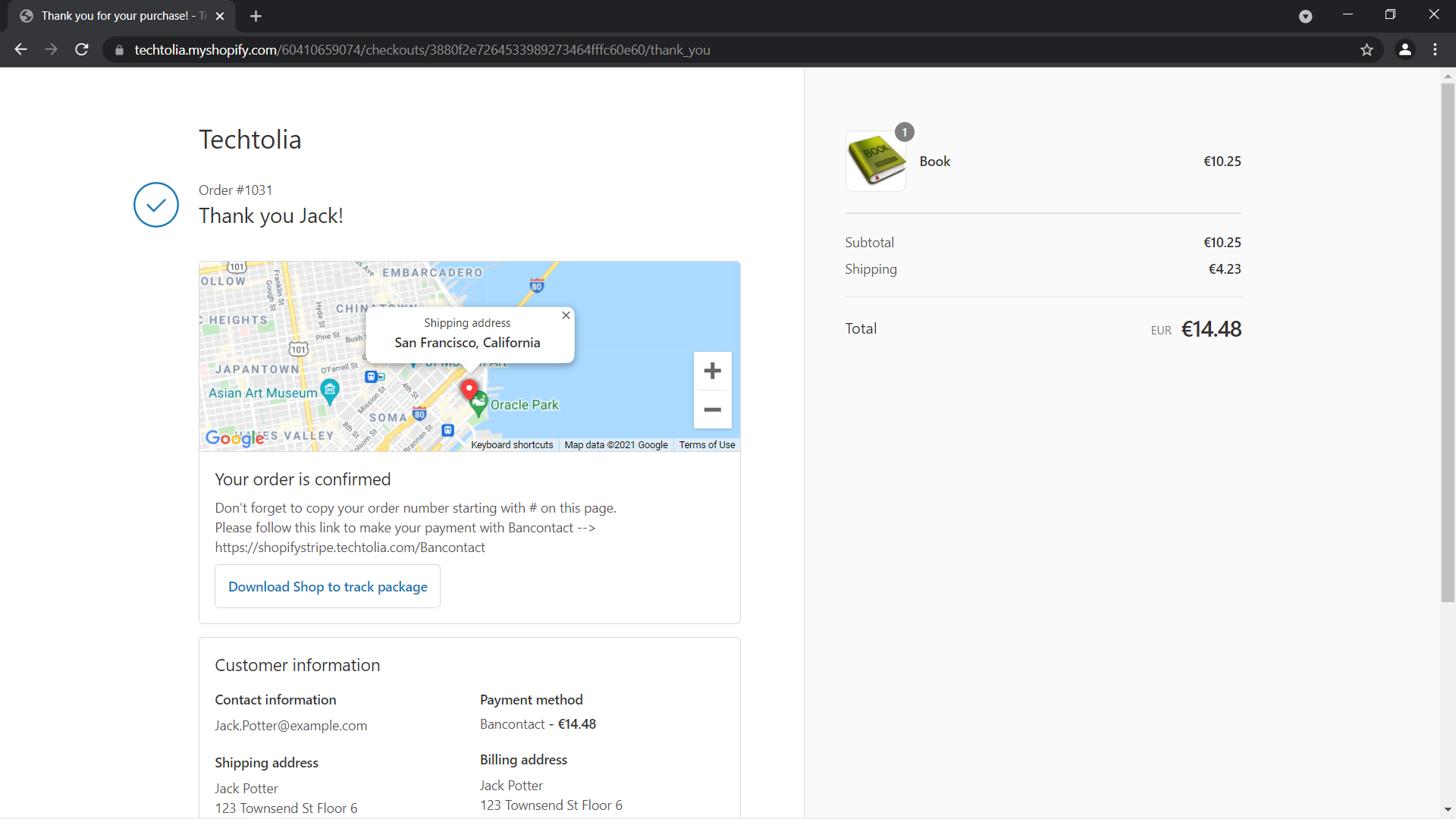Restore down the browser window
This screenshot has height=819, width=1456.
(1390, 15)
